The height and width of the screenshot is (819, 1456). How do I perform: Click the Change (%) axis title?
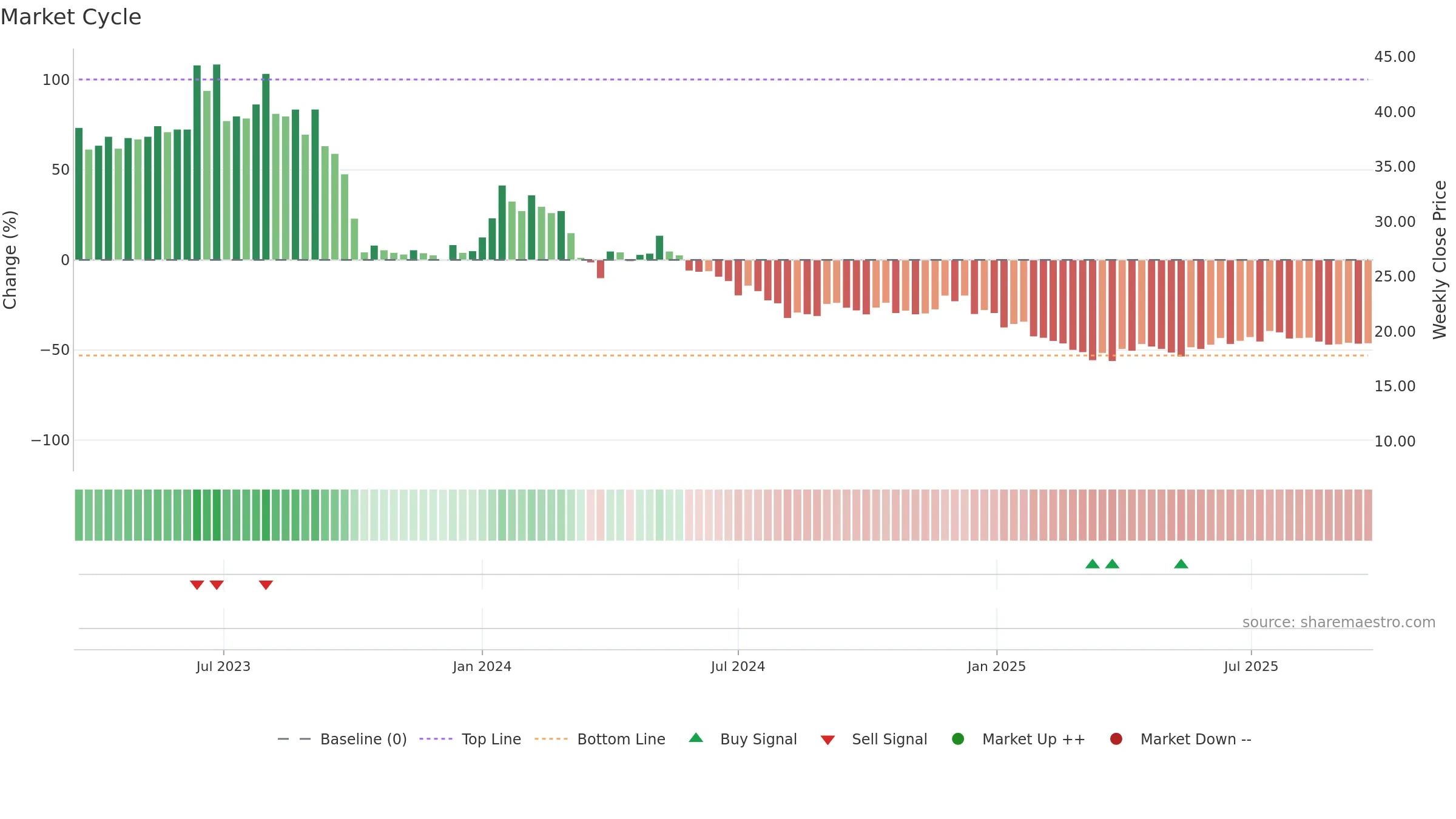tap(10, 260)
